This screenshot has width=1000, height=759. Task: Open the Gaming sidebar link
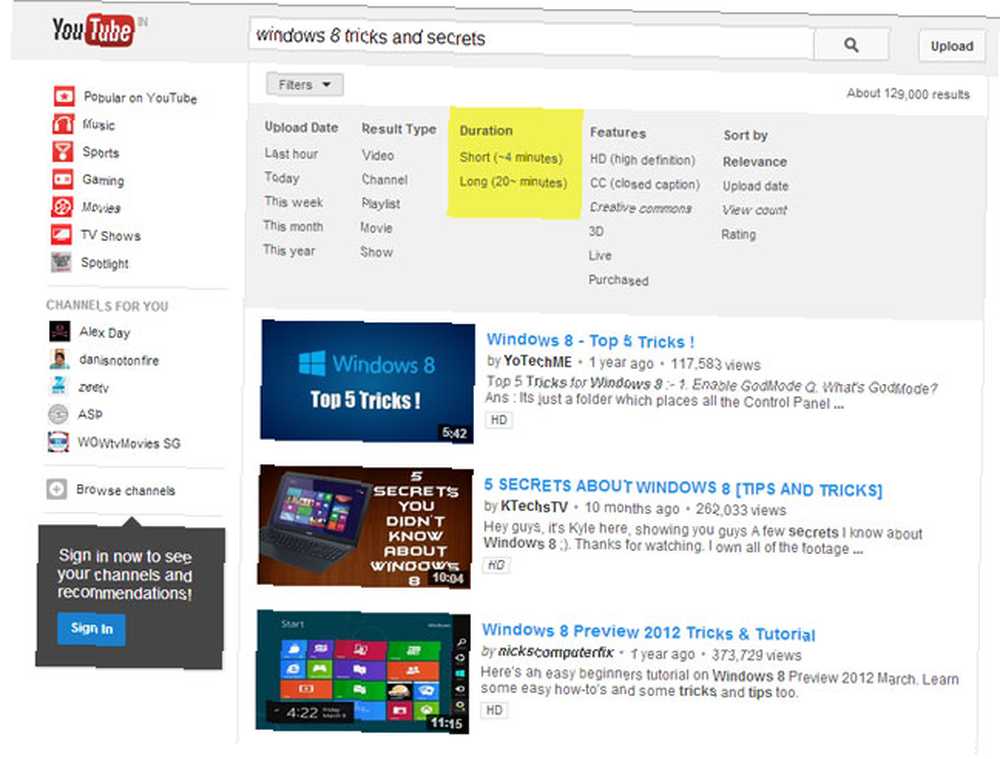point(103,180)
